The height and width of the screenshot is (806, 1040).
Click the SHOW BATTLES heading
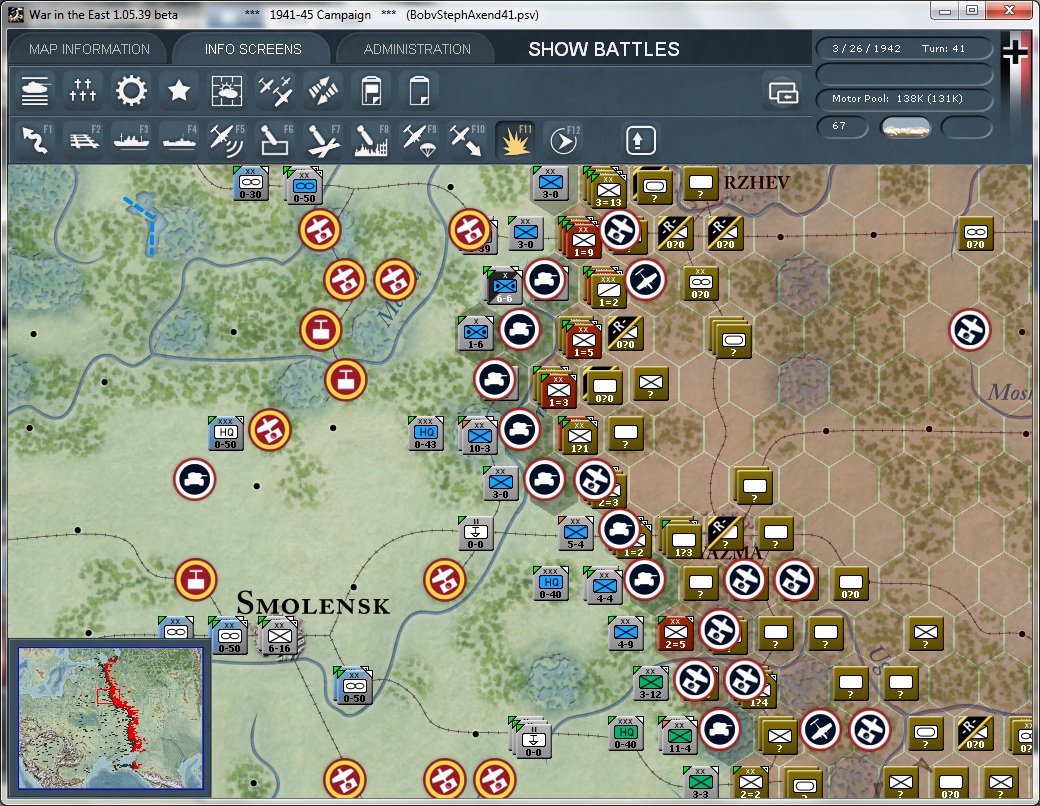coord(604,49)
